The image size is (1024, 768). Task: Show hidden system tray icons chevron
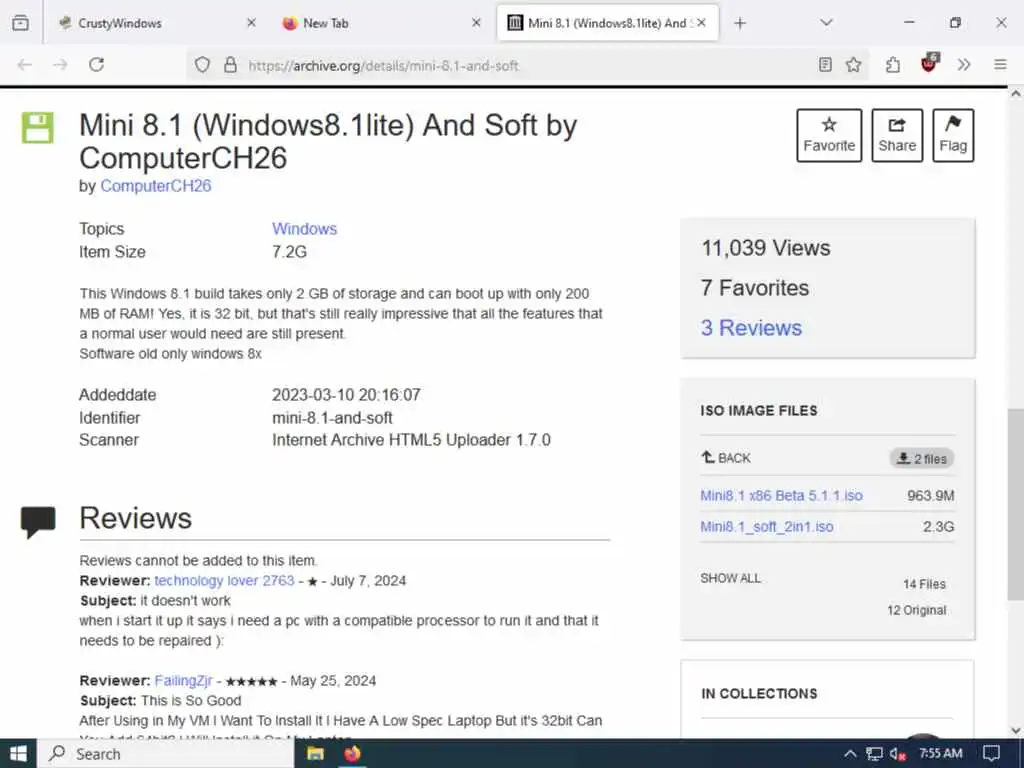tap(850, 754)
